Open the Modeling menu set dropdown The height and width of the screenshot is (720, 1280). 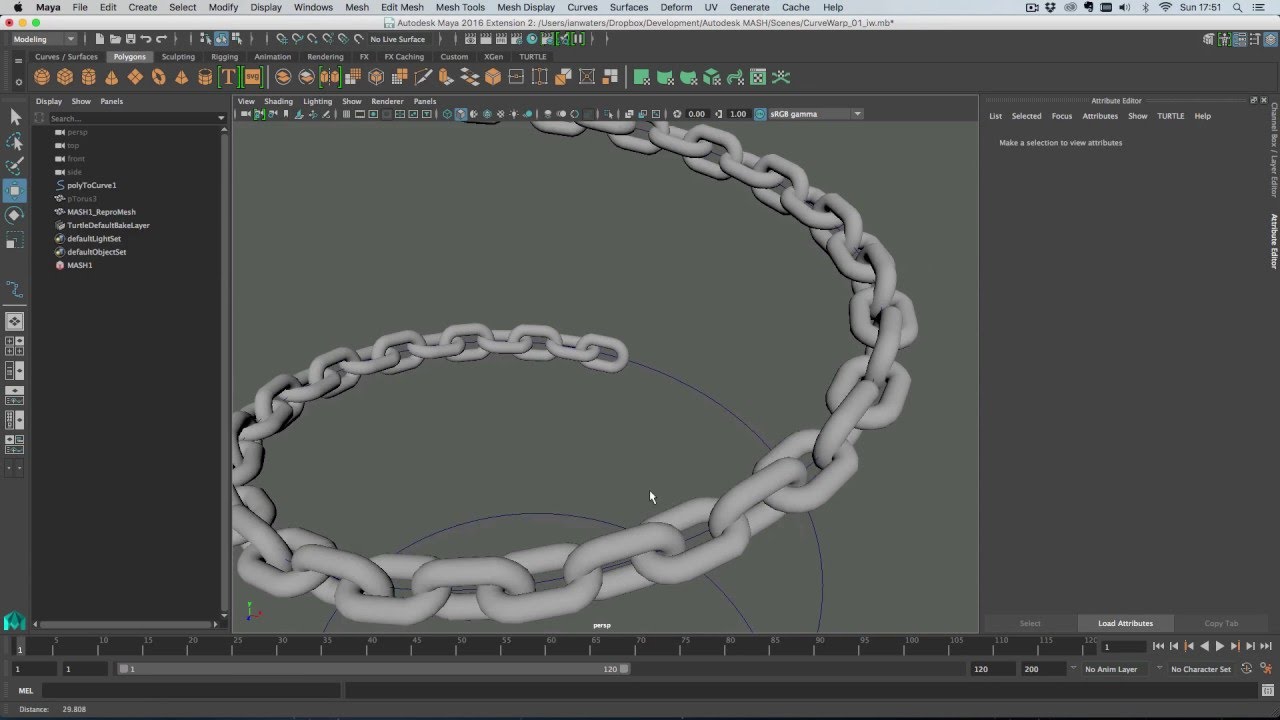44,39
